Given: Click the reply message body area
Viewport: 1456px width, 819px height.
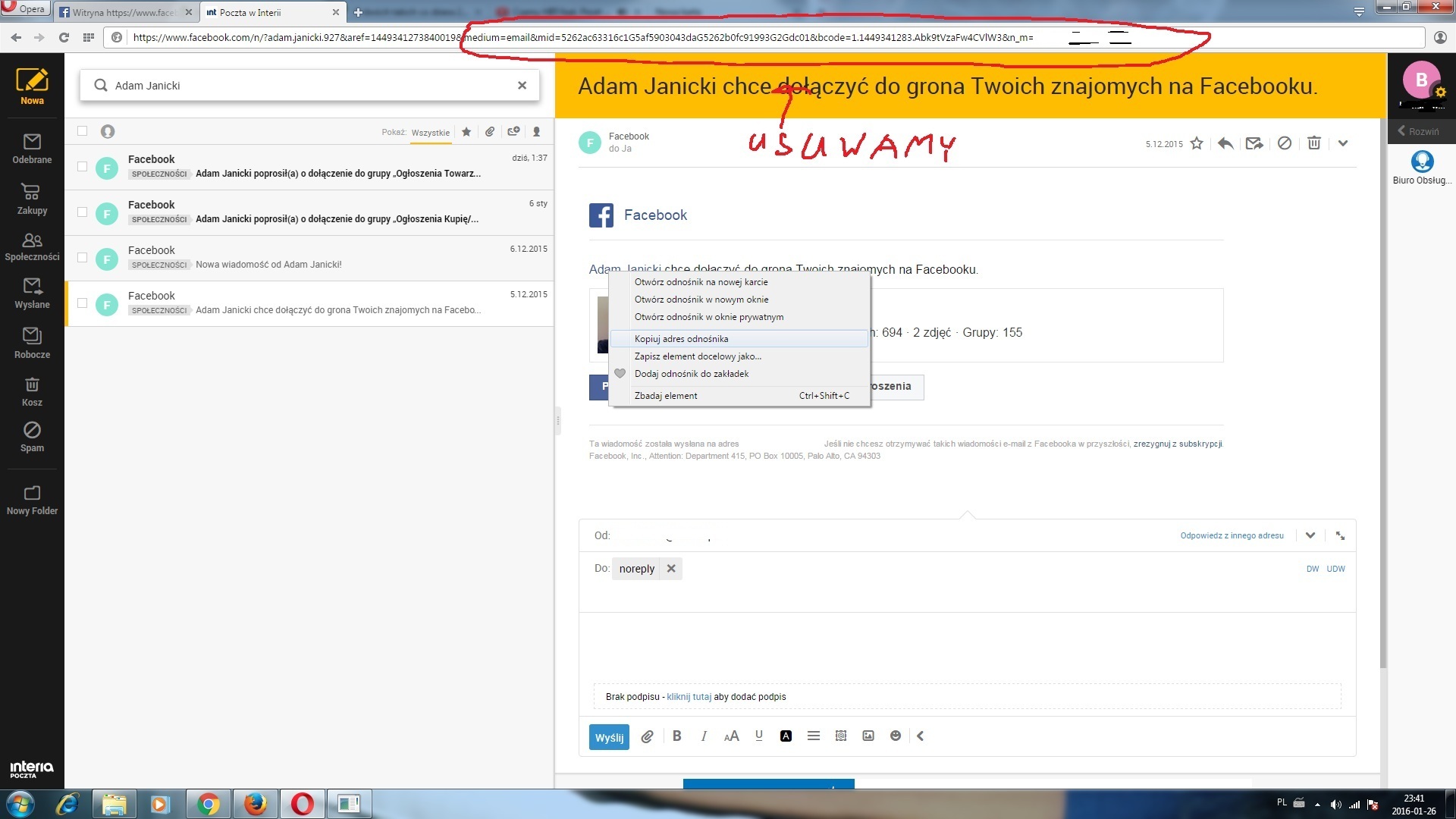Looking at the screenshot, I should point(967,648).
